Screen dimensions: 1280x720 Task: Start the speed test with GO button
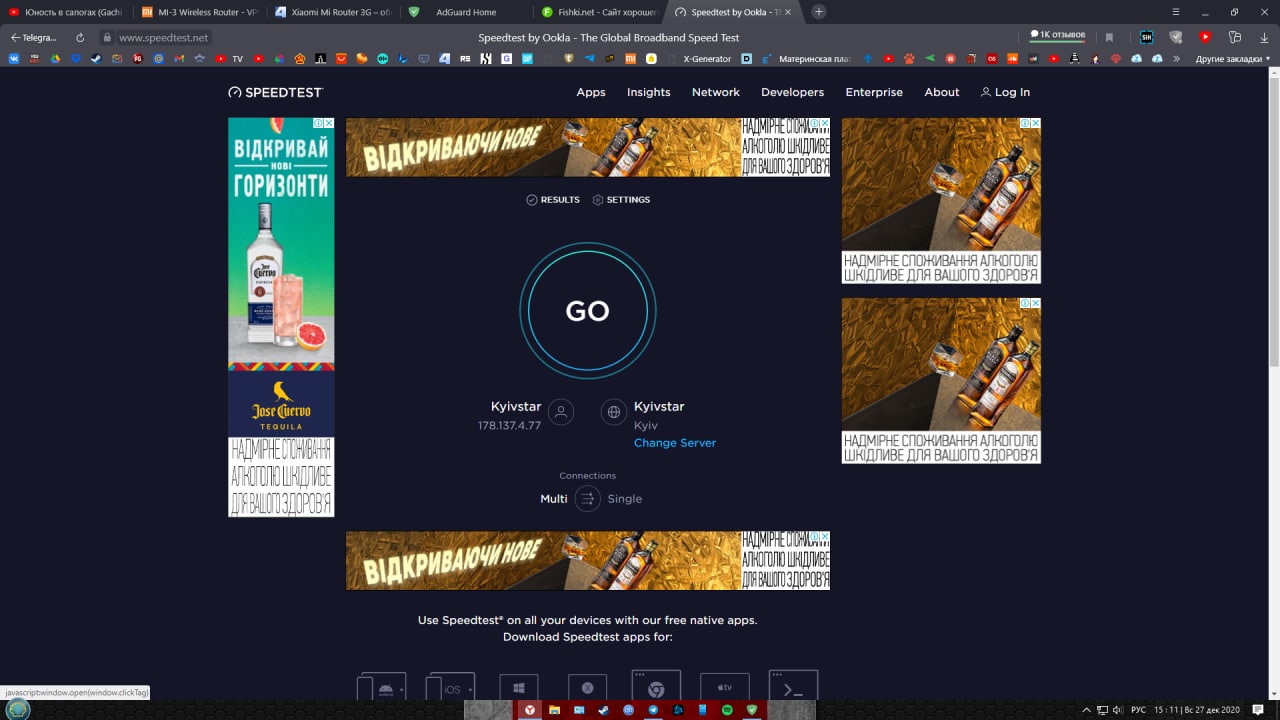pyautogui.click(x=587, y=311)
